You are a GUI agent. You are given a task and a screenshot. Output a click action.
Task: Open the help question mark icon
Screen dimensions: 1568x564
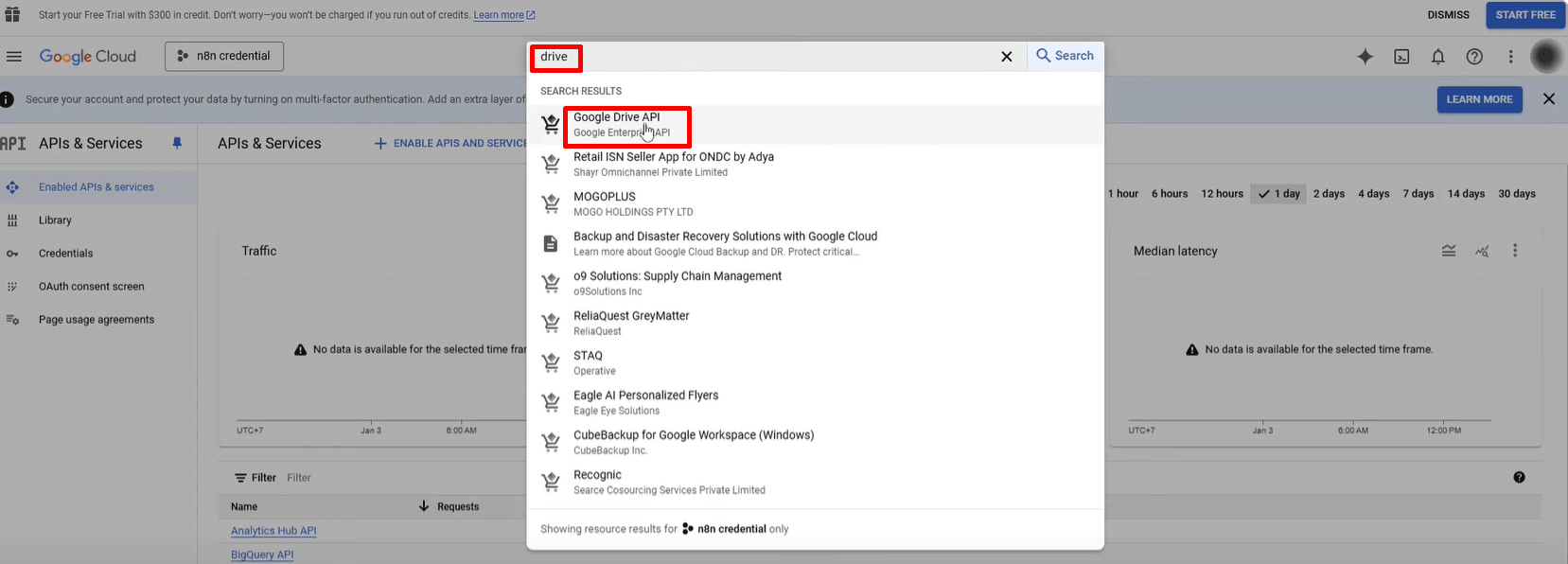click(1474, 57)
